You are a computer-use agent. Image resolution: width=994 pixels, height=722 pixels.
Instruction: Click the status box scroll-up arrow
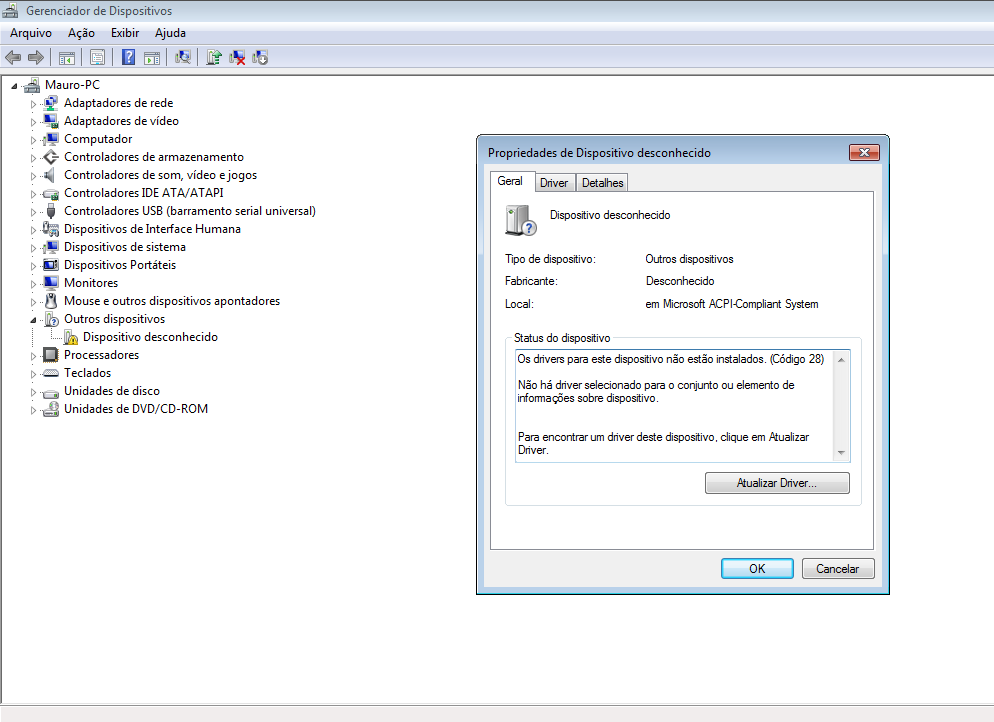tap(841, 360)
